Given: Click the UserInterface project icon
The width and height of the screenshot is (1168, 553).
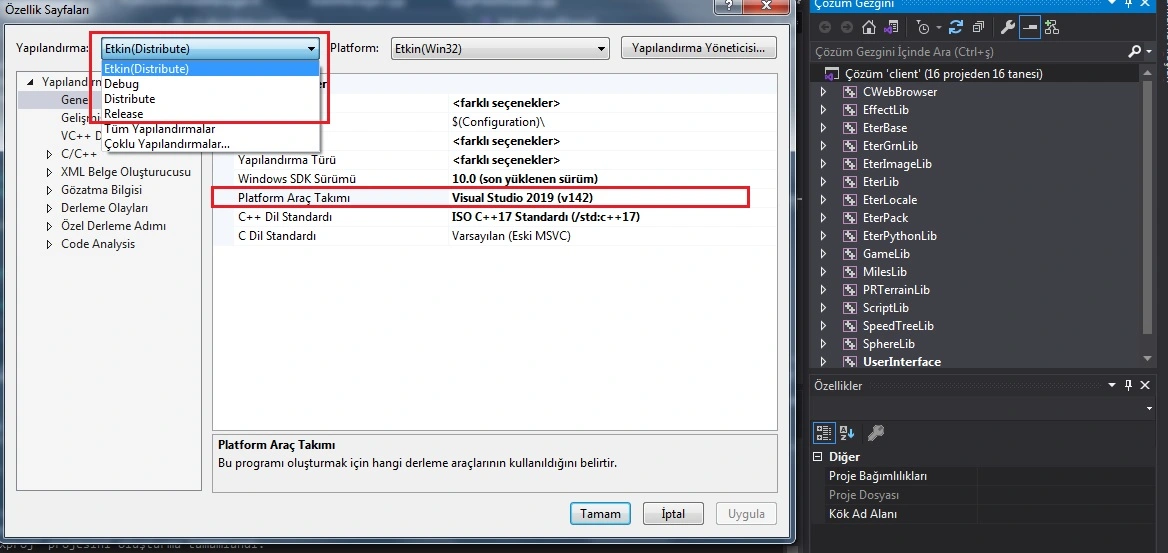Looking at the screenshot, I should (849, 361).
